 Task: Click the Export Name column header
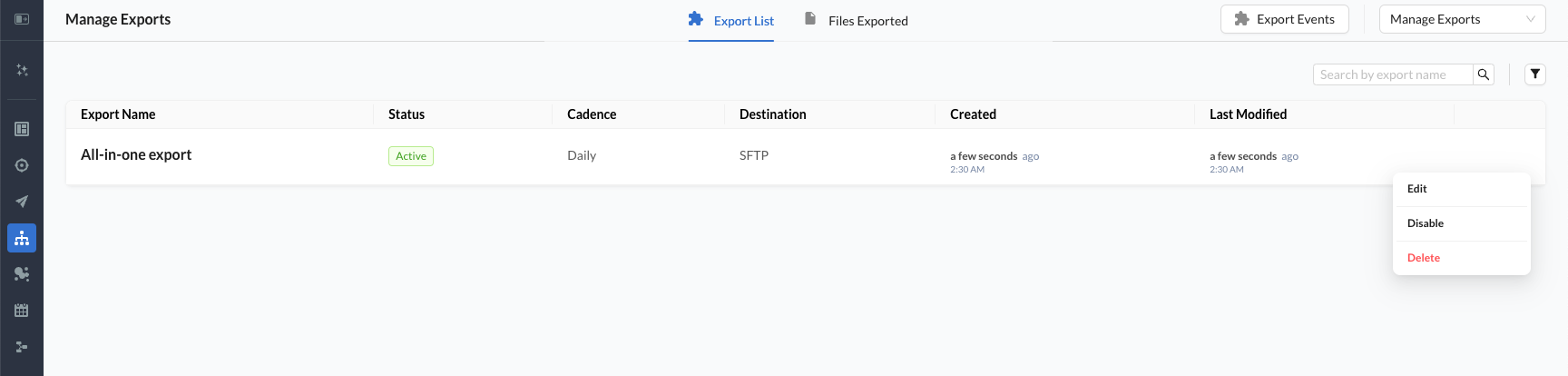(118, 114)
